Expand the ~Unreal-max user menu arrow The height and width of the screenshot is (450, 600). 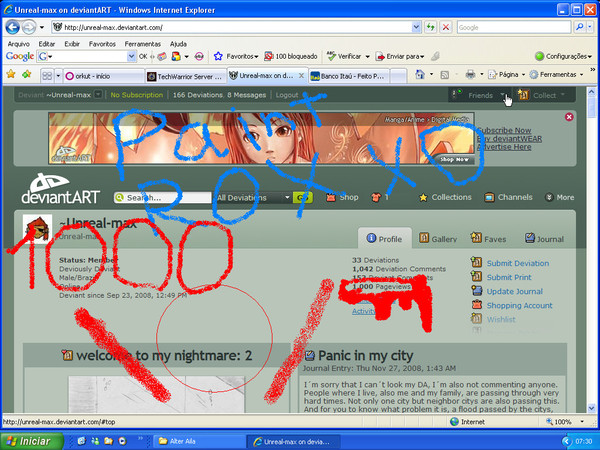click(x=98, y=95)
